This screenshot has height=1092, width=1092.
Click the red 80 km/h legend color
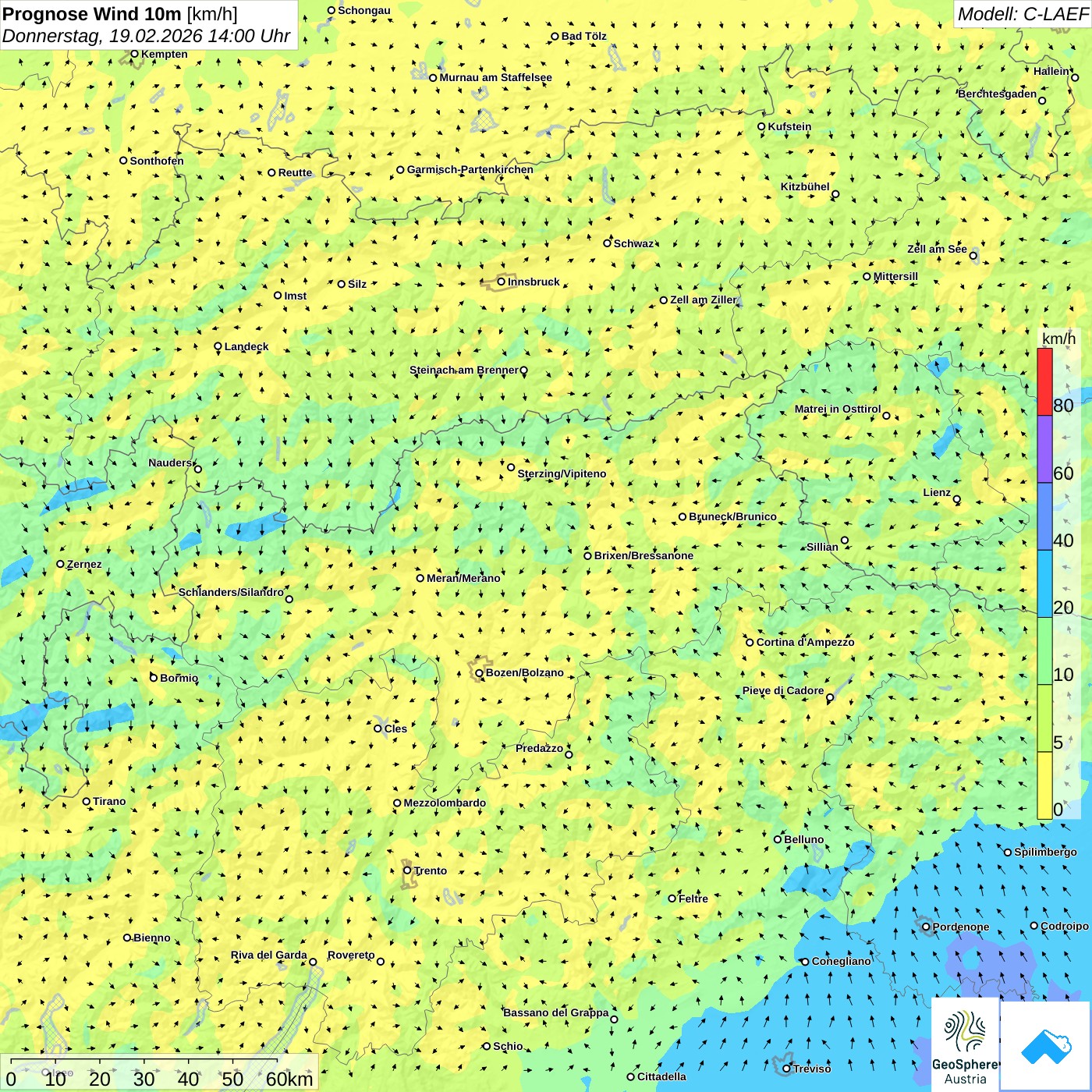point(1044,381)
